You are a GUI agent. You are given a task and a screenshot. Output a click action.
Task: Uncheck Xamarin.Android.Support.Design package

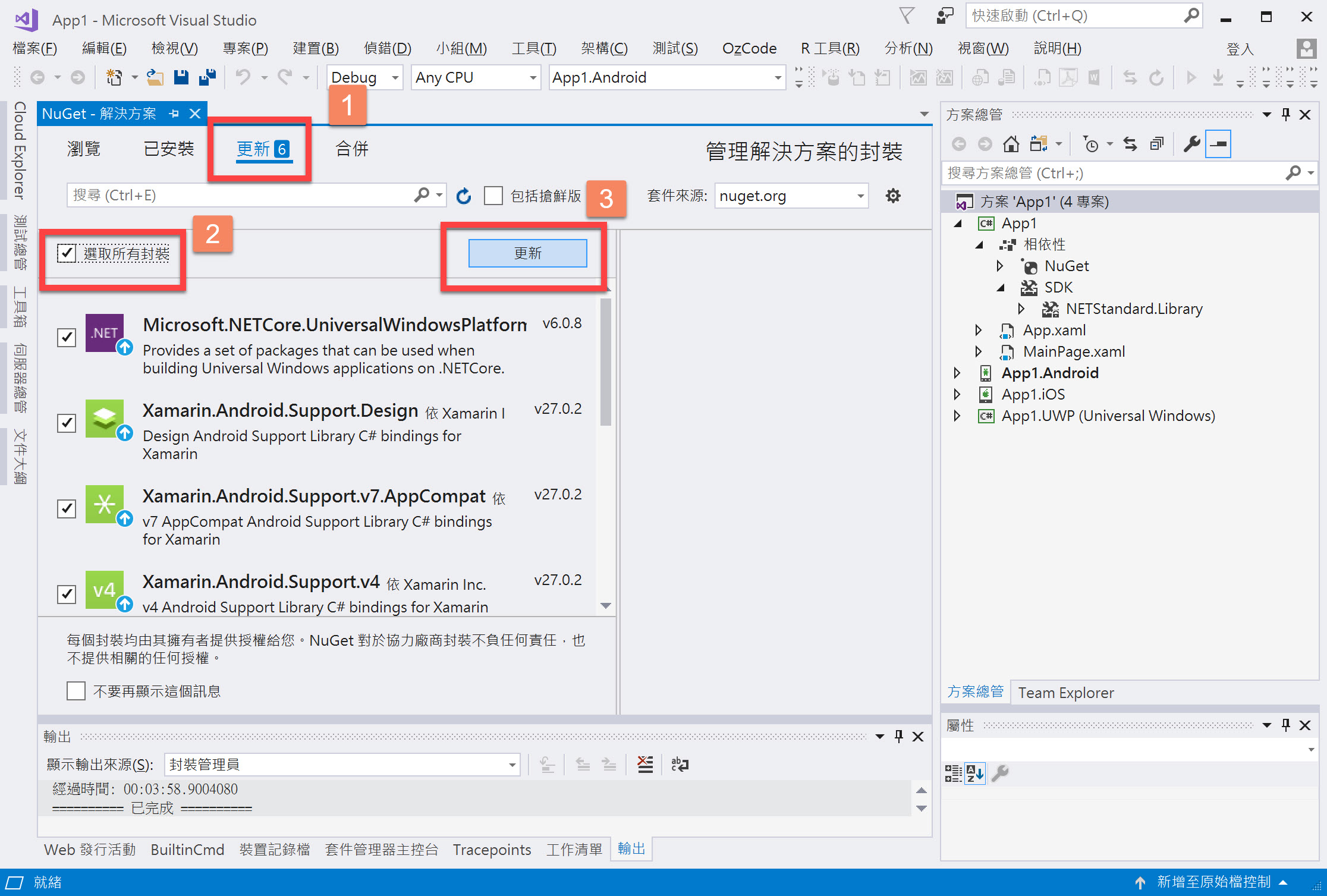(x=67, y=423)
